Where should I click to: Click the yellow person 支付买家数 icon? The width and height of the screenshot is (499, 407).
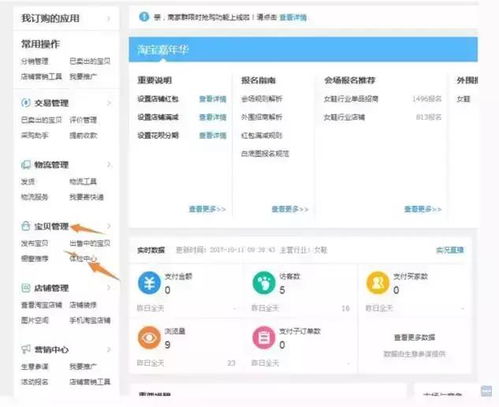pos(378,283)
